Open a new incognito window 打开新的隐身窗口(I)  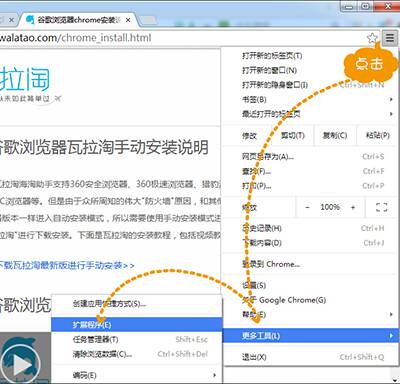[x=310, y=85]
